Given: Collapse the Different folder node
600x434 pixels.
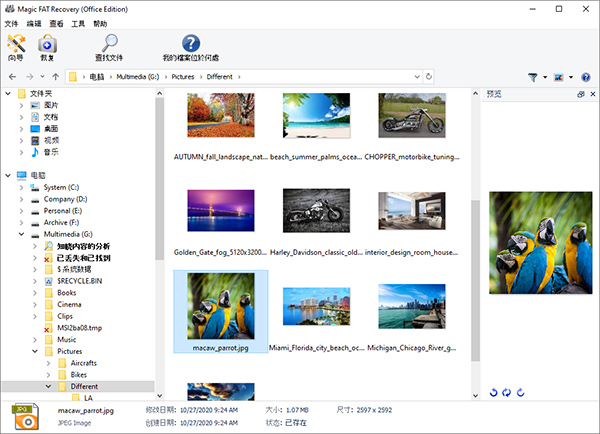Looking at the screenshot, I should click(48, 387).
